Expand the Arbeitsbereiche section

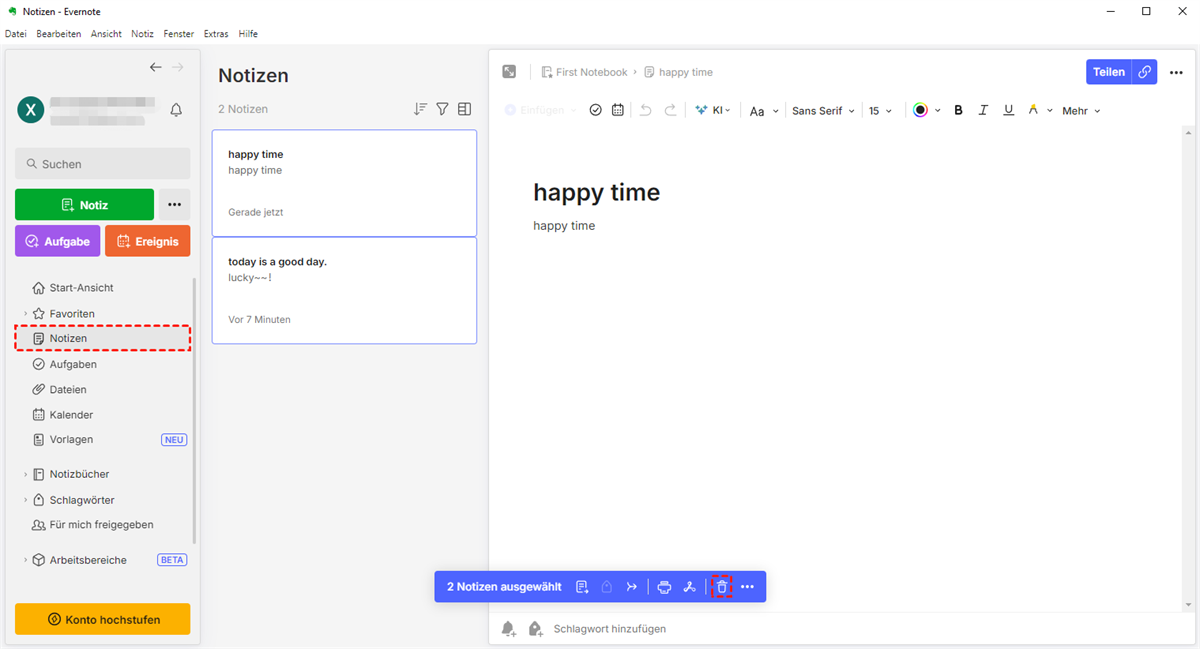point(25,560)
